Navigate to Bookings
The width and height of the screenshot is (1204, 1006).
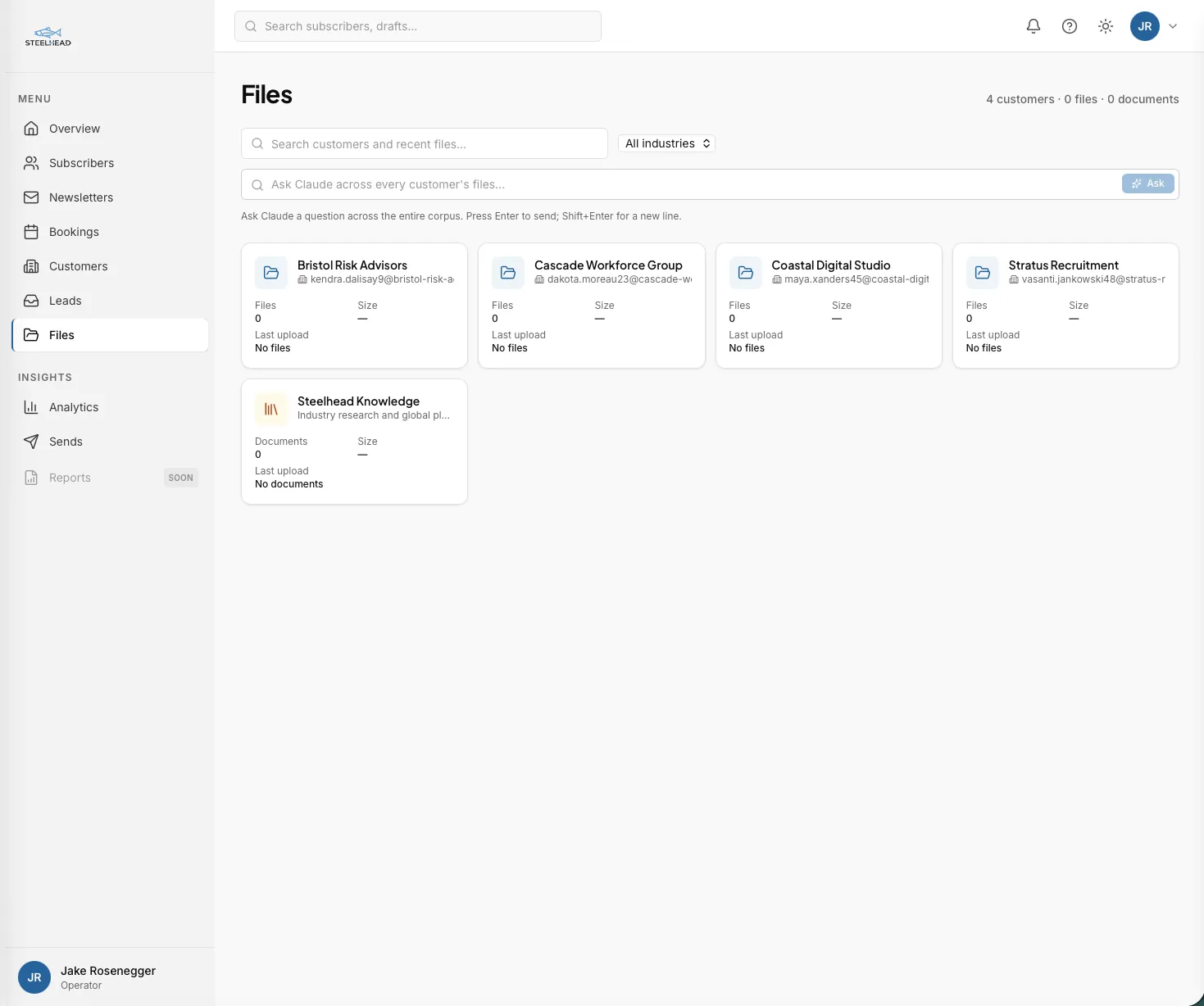(x=110, y=232)
